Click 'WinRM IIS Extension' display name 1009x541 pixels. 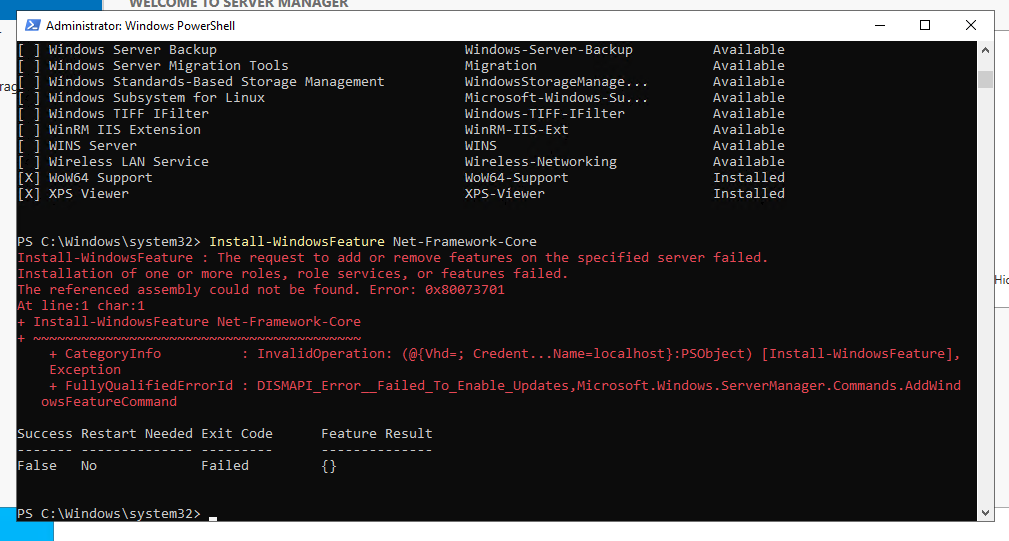(x=125, y=130)
